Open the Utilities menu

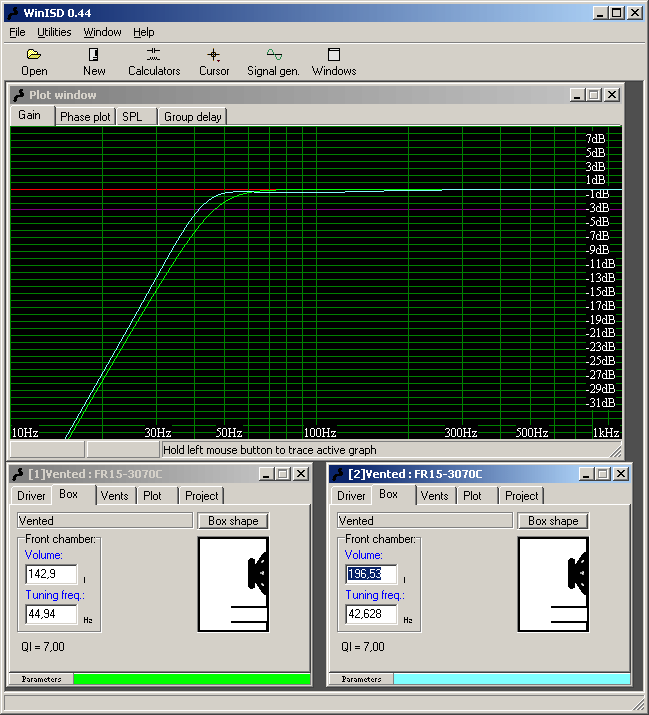(x=54, y=32)
